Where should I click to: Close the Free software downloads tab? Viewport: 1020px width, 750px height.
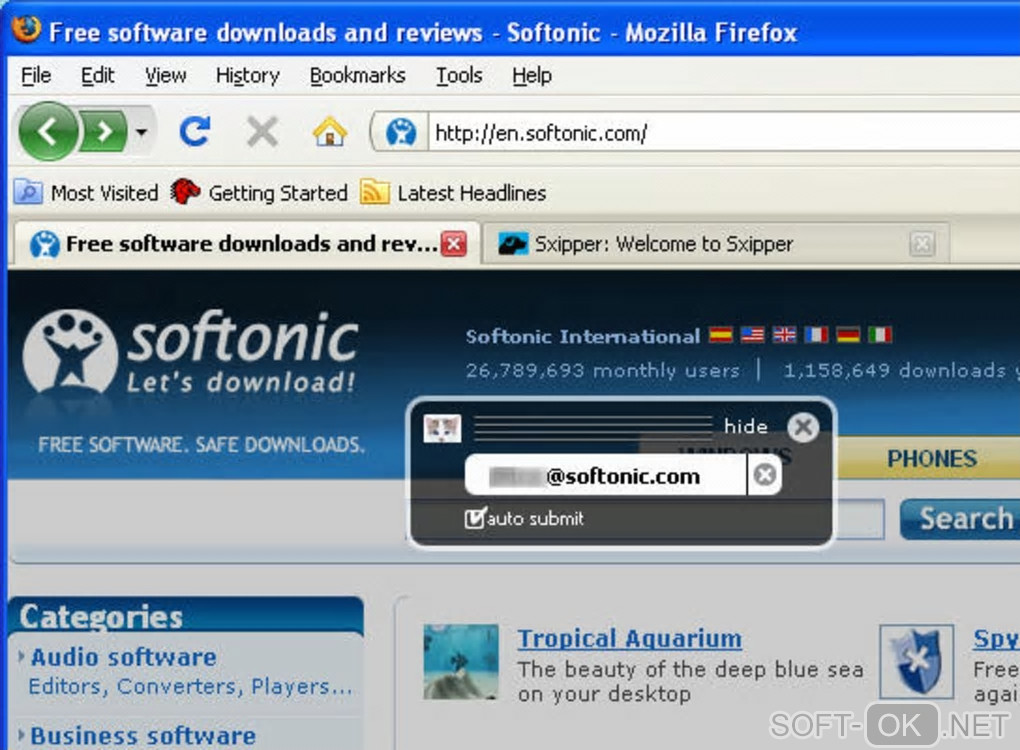pyautogui.click(x=454, y=244)
